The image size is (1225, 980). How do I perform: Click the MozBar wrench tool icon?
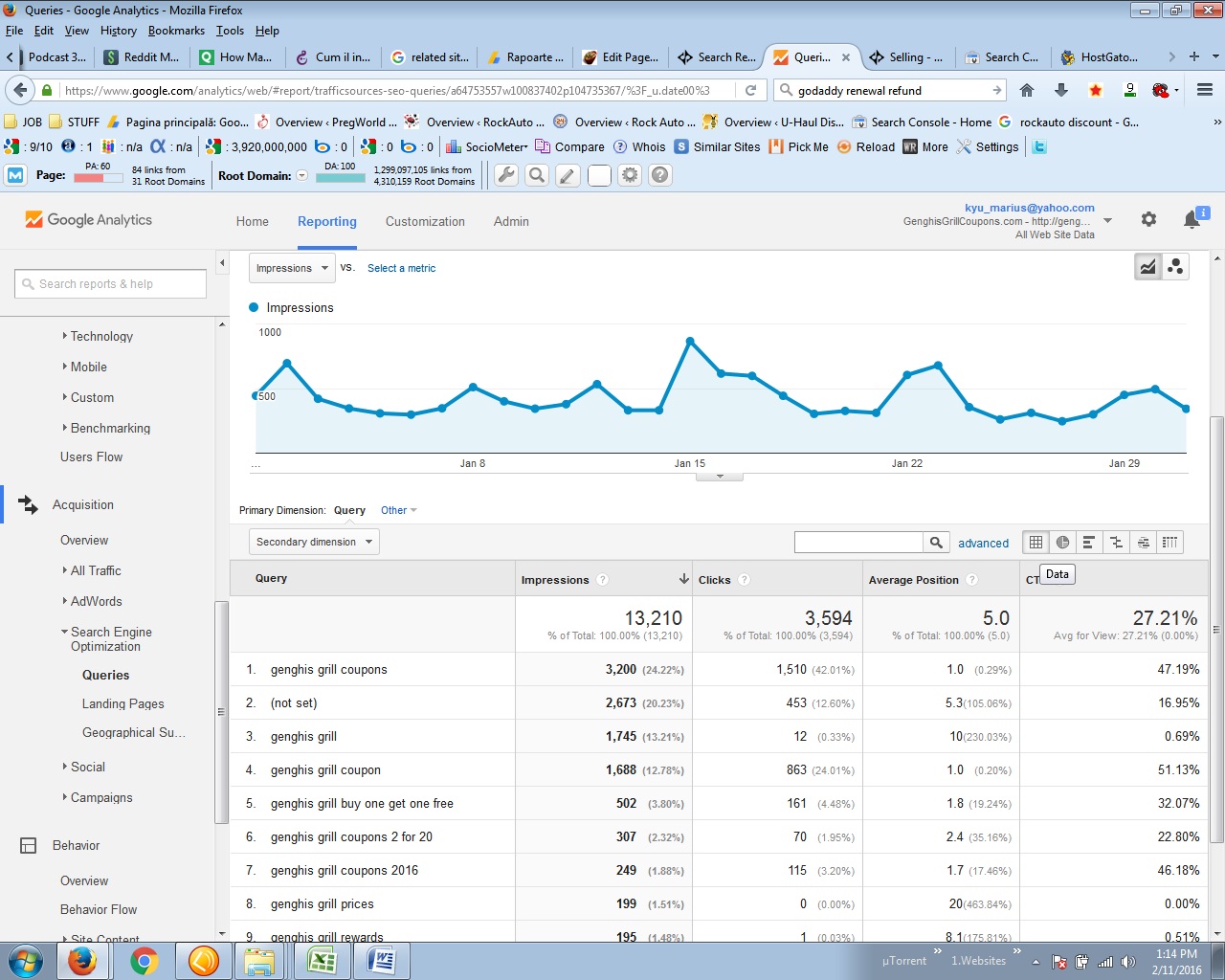pyautogui.click(x=506, y=175)
